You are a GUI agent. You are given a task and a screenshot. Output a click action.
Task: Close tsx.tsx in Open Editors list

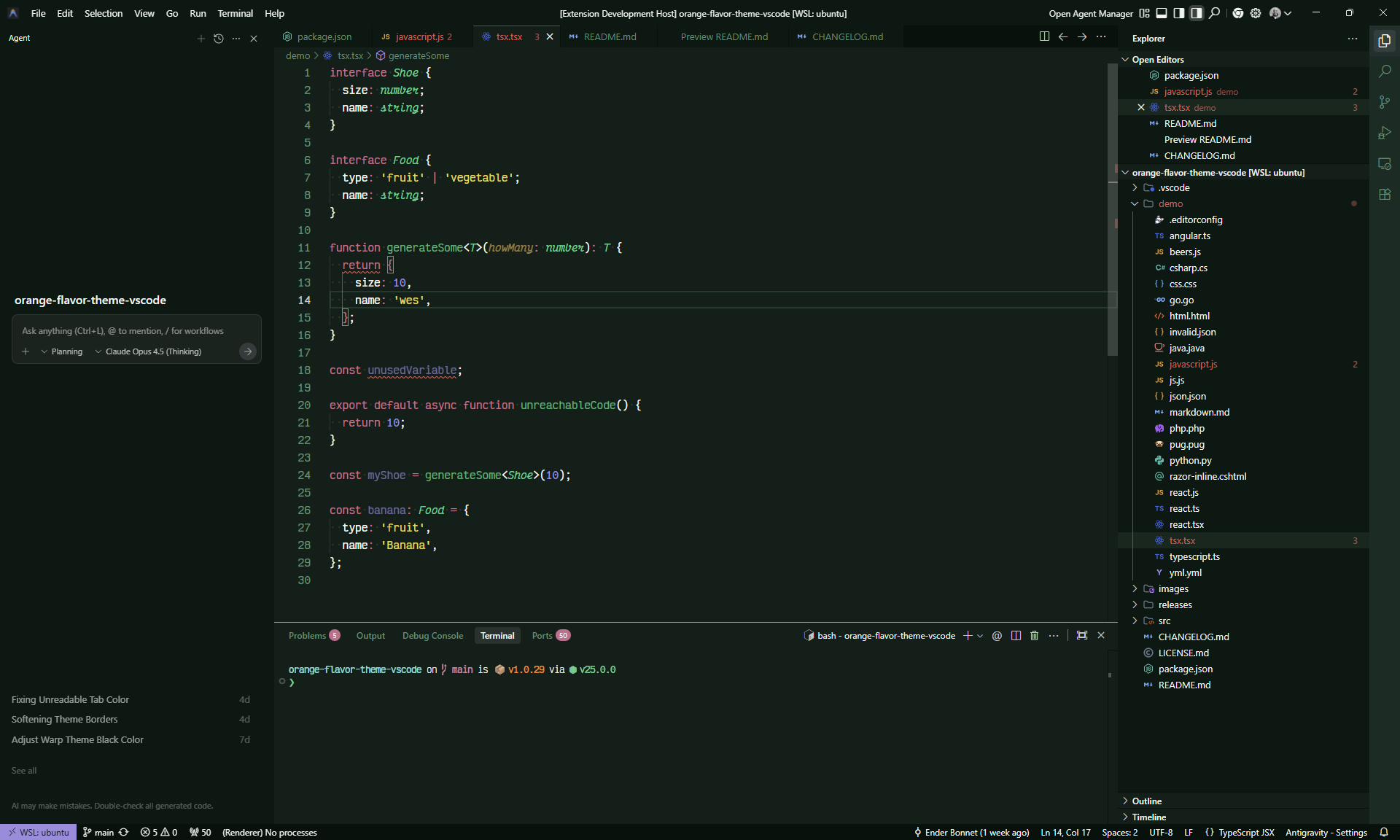click(x=1141, y=107)
